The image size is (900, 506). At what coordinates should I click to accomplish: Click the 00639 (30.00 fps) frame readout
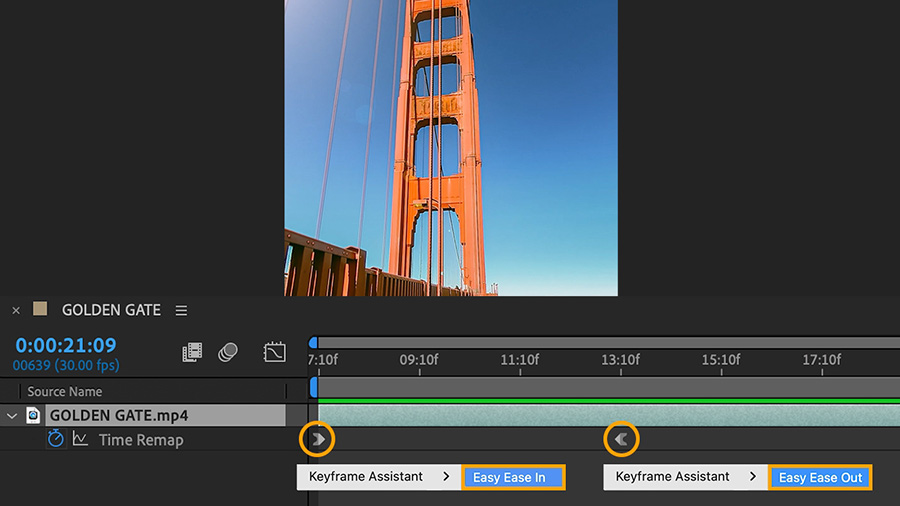click(66, 365)
